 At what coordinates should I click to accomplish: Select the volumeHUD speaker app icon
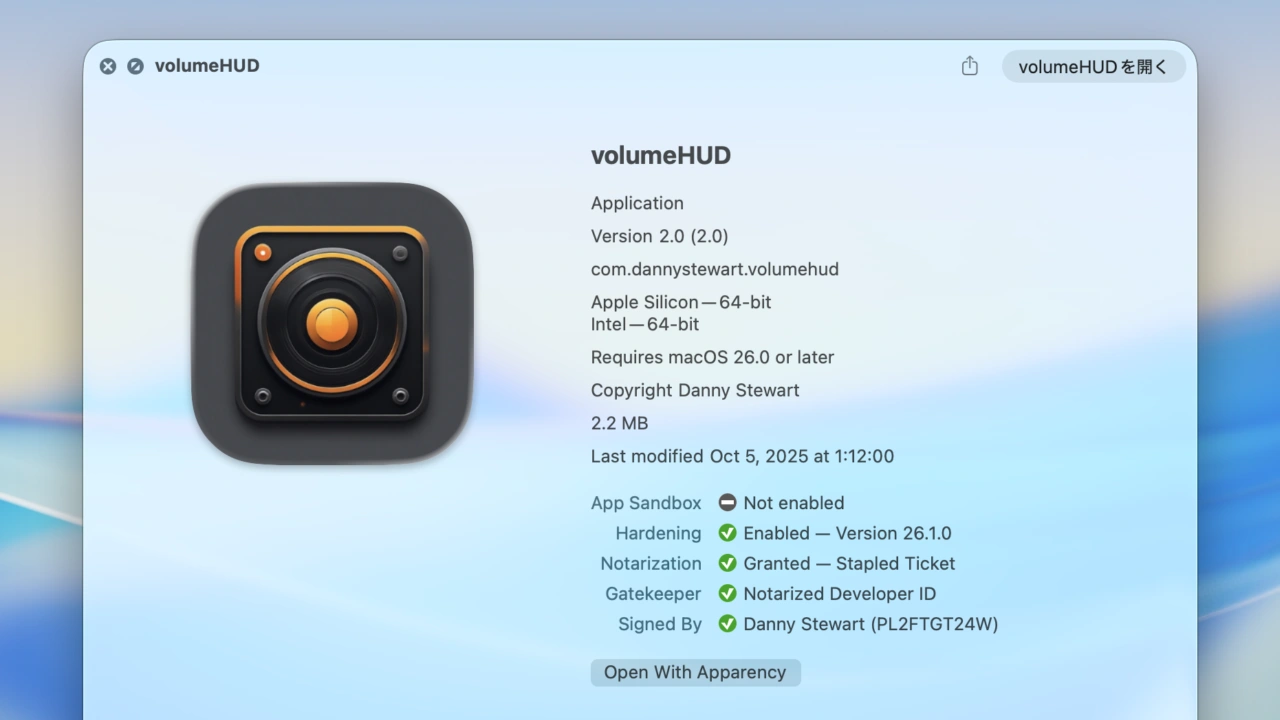(332, 322)
